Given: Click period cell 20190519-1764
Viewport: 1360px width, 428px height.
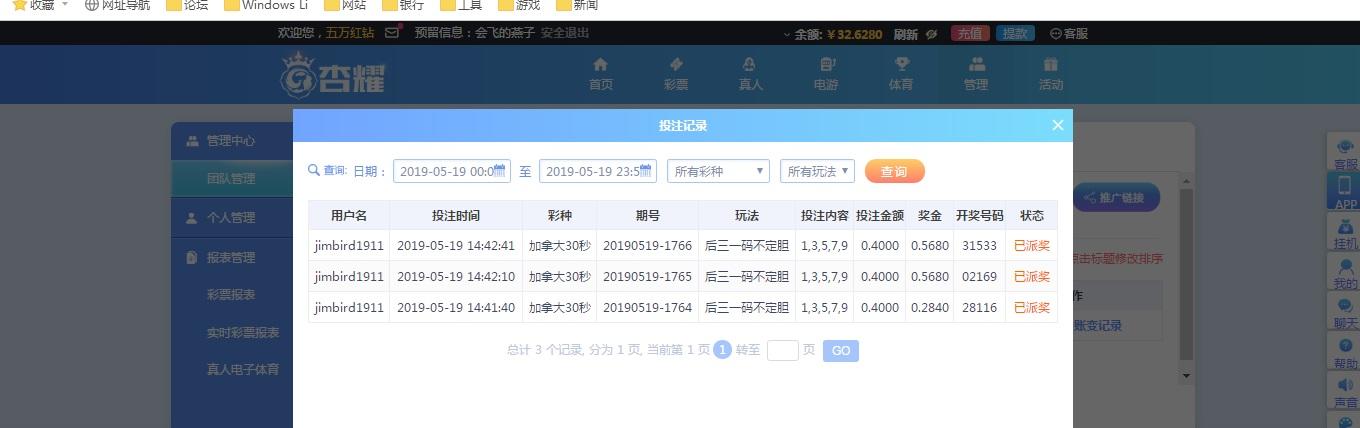Looking at the screenshot, I should point(647,307).
